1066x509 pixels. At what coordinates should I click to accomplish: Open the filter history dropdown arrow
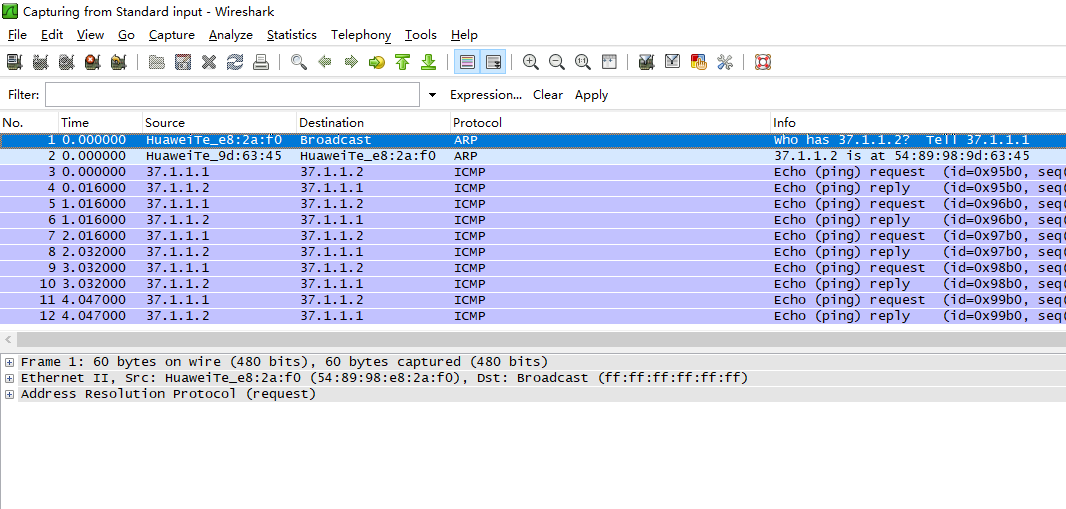pyautogui.click(x=432, y=94)
